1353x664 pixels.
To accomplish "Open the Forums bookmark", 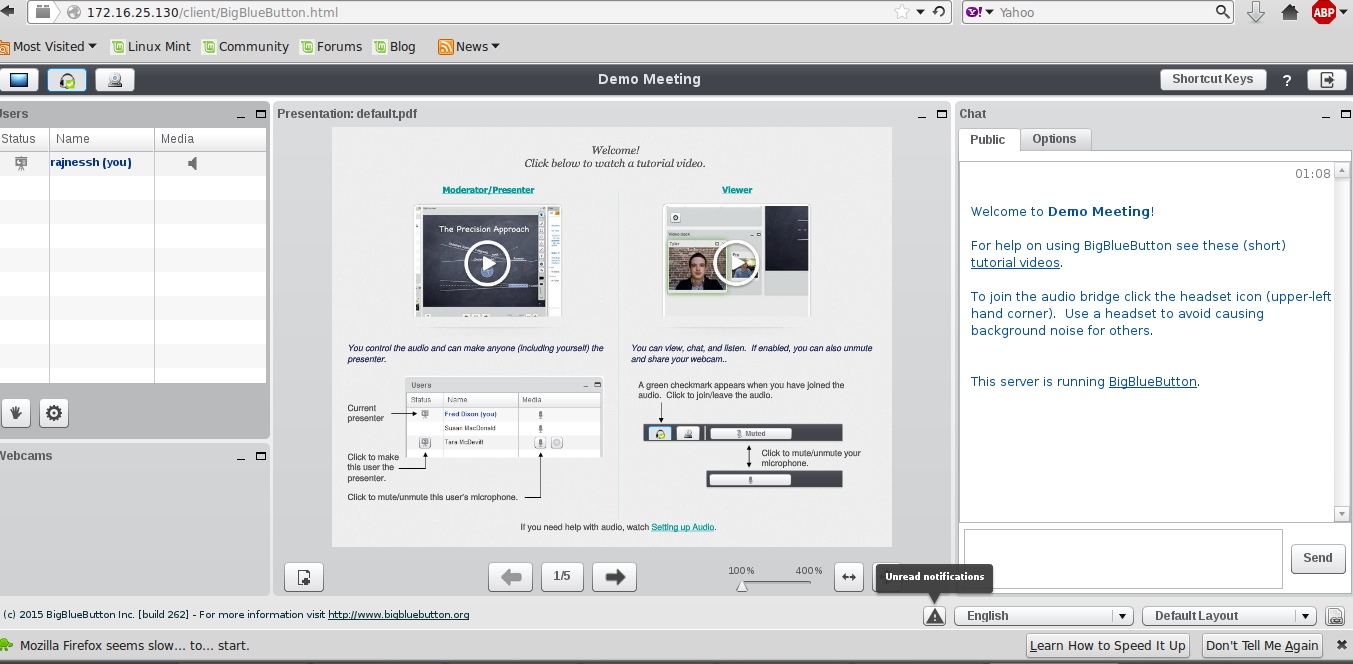I will pyautogui.click(x=331, y=46).
